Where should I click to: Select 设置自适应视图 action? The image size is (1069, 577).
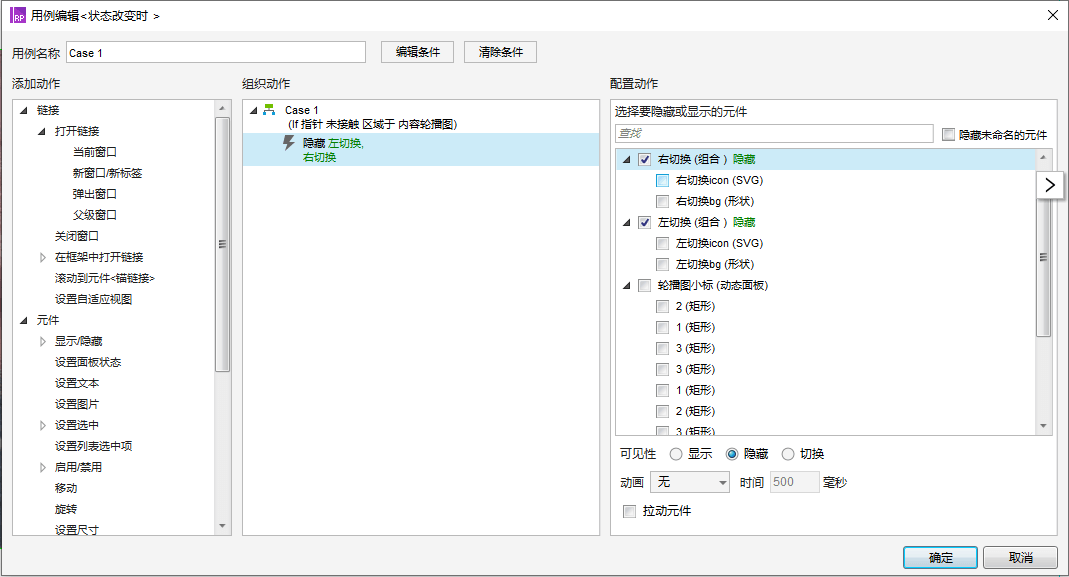click(93, 299)
